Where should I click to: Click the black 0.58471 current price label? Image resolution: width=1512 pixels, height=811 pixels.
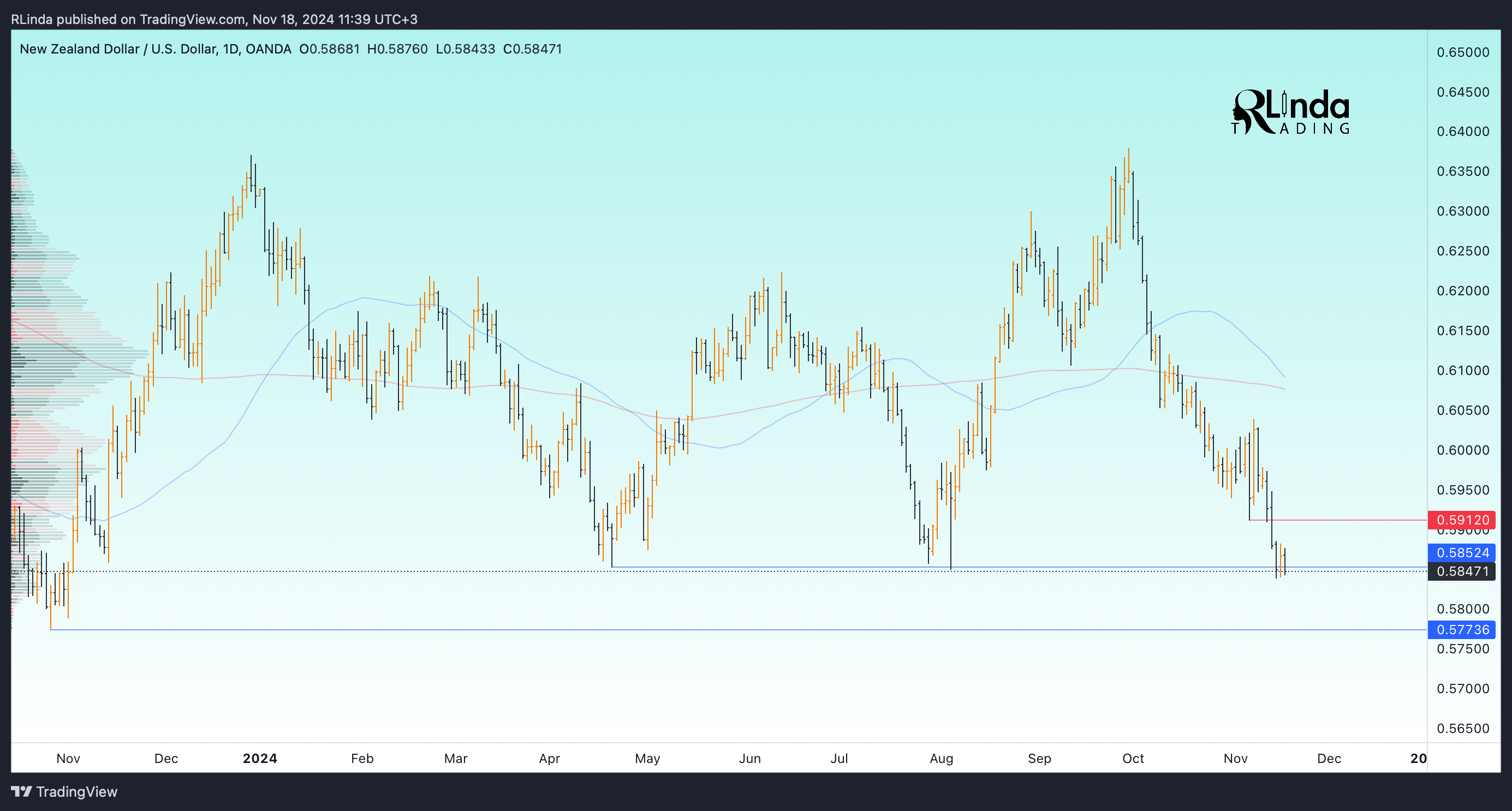[x=1462, y=571]
